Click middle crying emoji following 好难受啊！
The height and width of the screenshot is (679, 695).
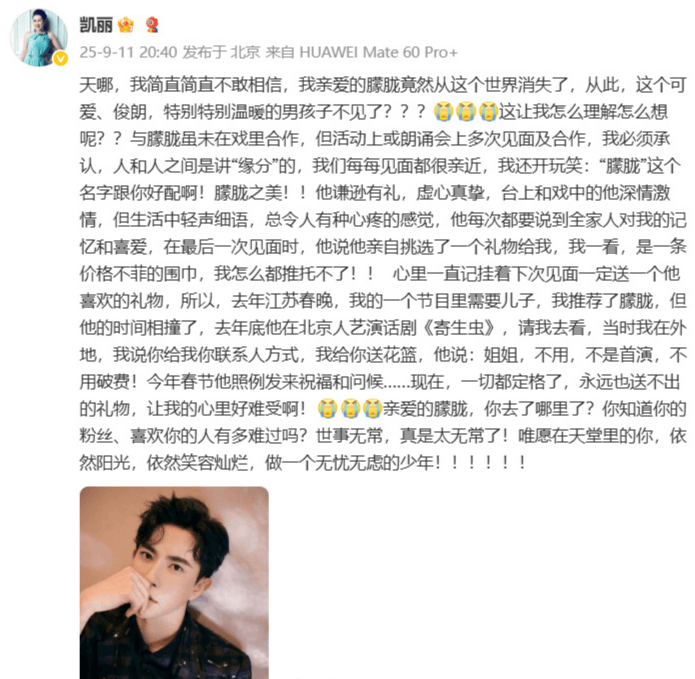coord(350,408)
